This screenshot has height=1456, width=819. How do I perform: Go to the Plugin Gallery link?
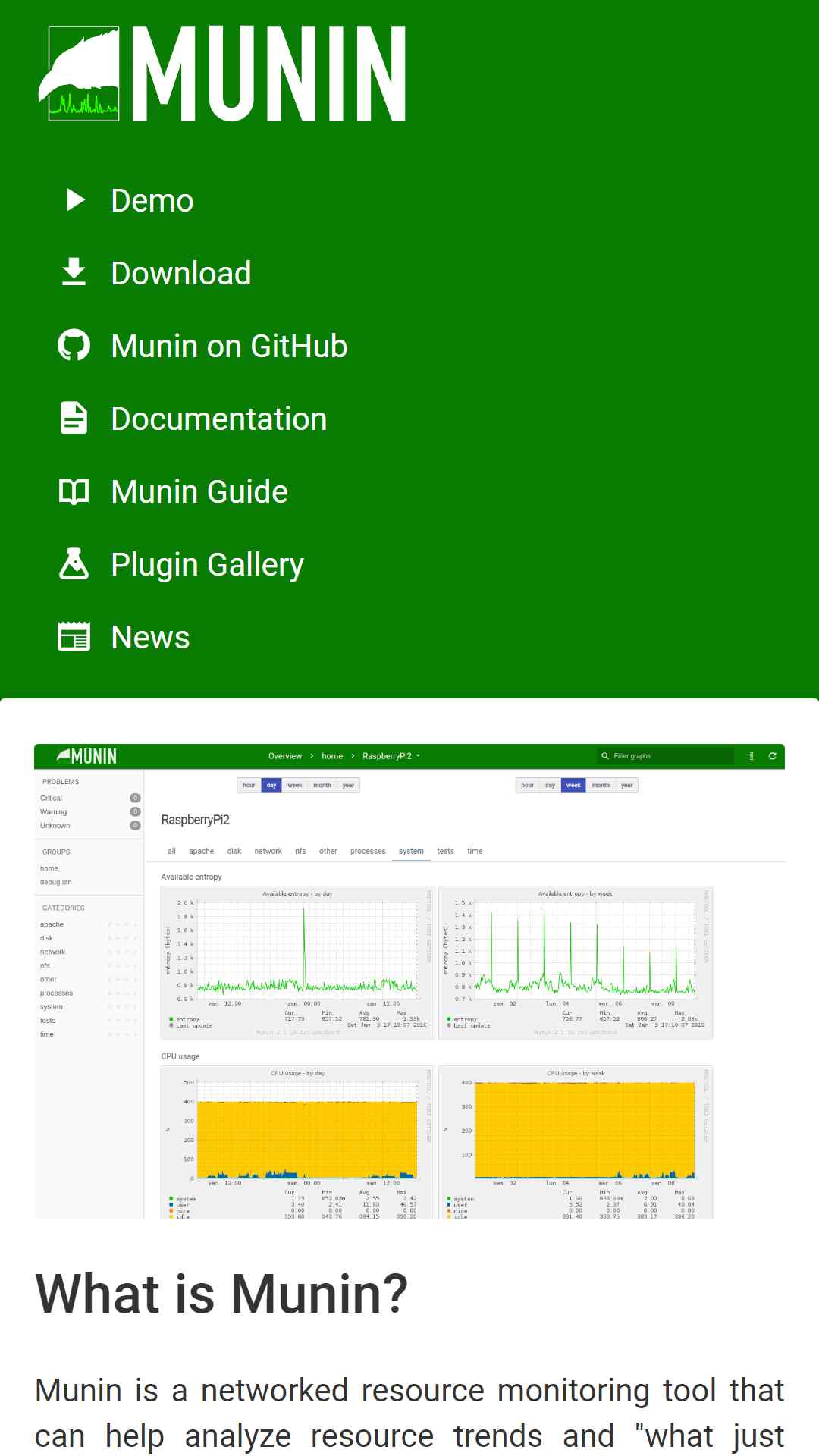[x=207, y=565]
